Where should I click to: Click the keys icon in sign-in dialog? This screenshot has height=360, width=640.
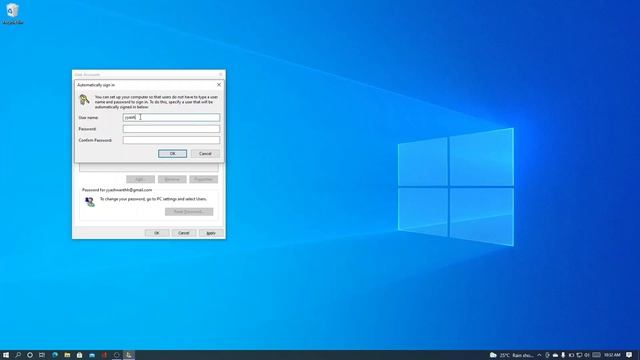point(84,100)
